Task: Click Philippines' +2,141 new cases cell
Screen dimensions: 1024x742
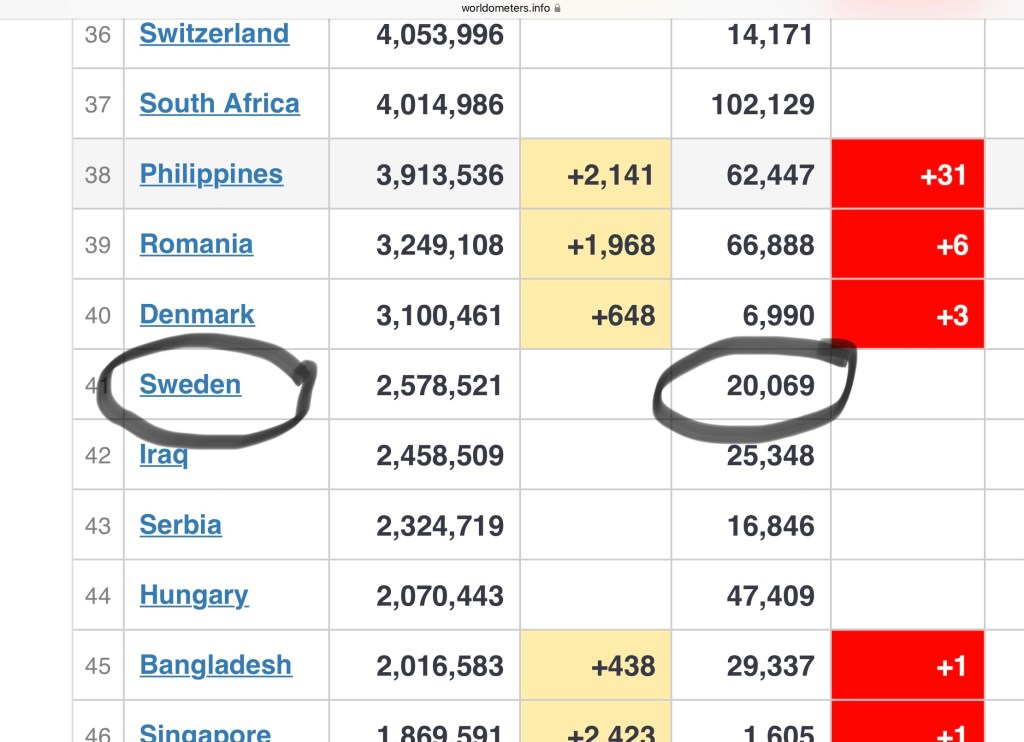Action: coord(610,175)
